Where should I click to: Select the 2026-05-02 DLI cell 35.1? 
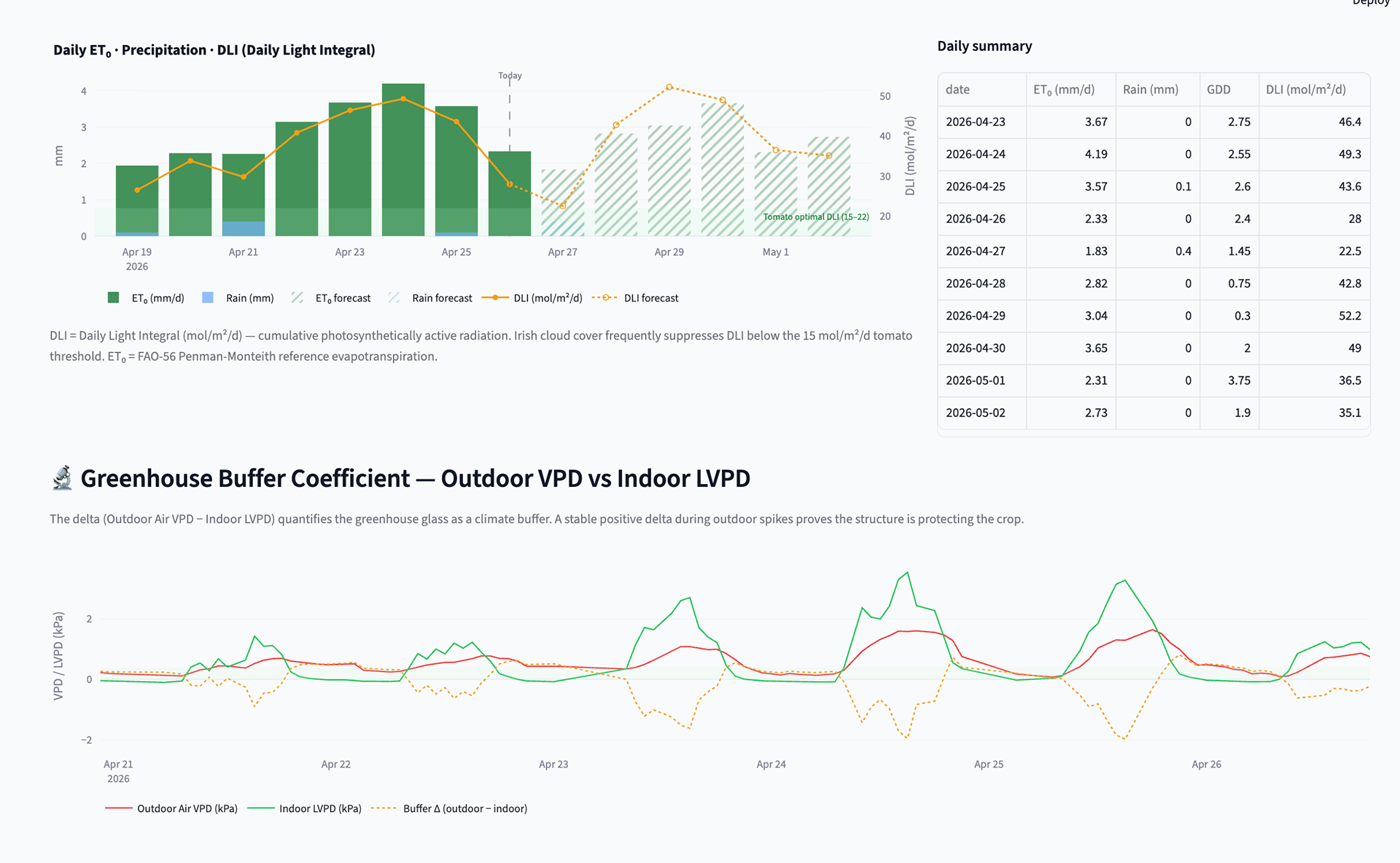(1349, 413)
